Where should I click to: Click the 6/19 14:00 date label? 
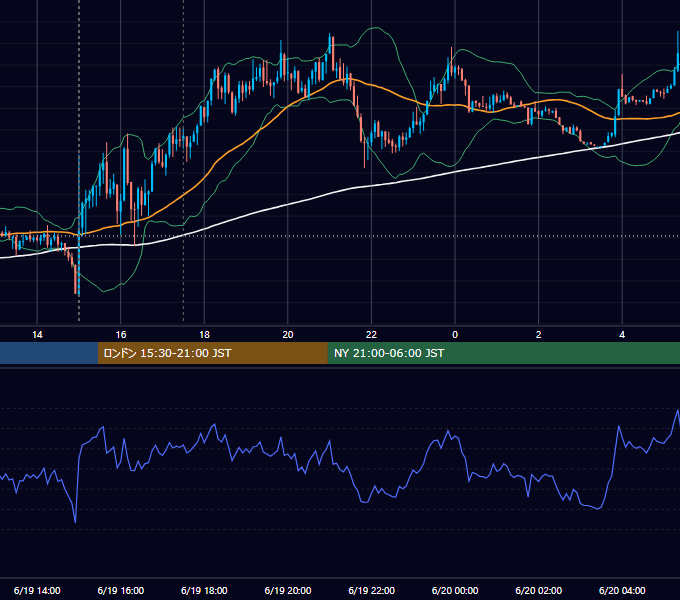(x=37, y=590)
